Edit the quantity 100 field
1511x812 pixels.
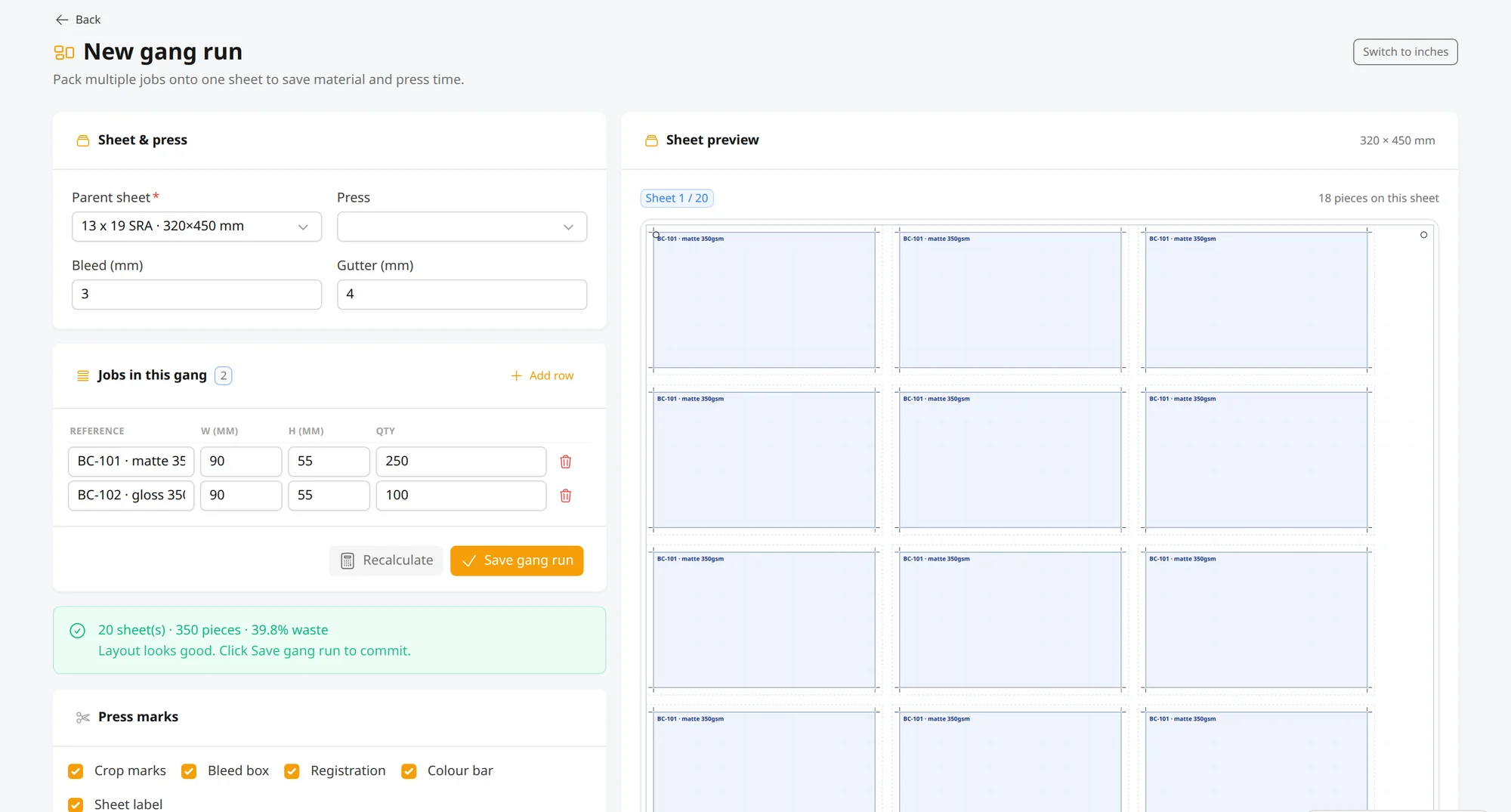coord(461,496)
